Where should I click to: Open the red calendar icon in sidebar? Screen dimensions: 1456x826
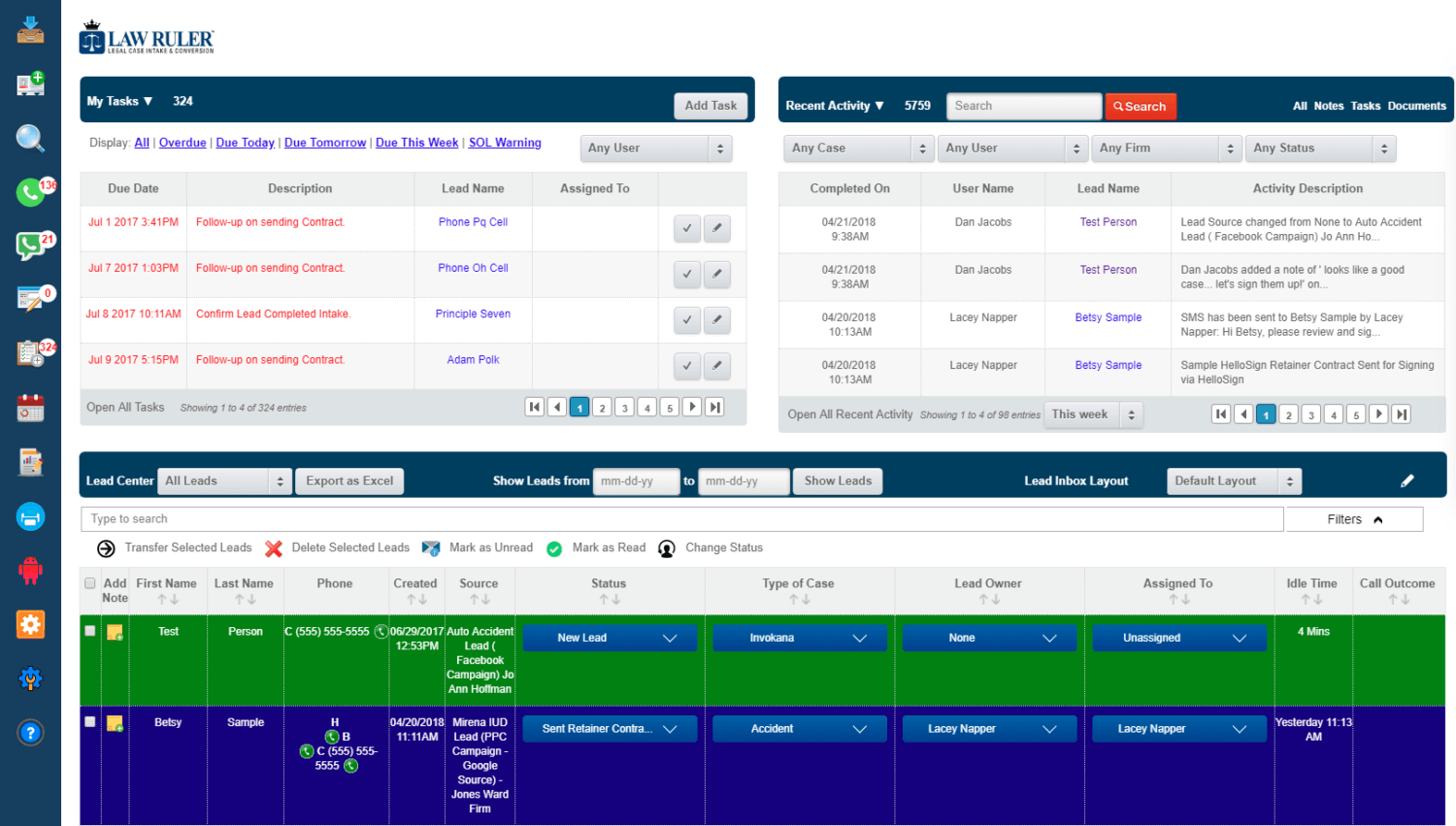coord(30,408)
